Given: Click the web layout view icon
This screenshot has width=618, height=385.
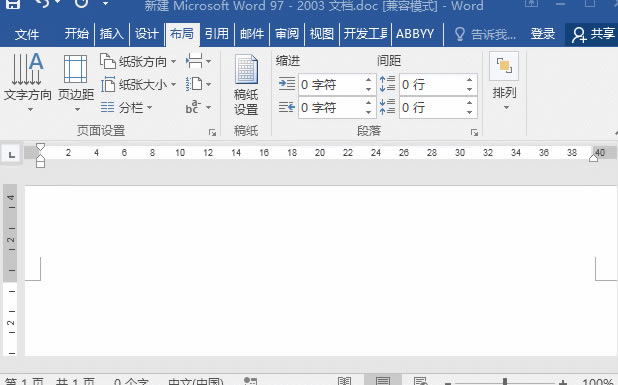Looking at the screenshot, I should coord(421,381).
